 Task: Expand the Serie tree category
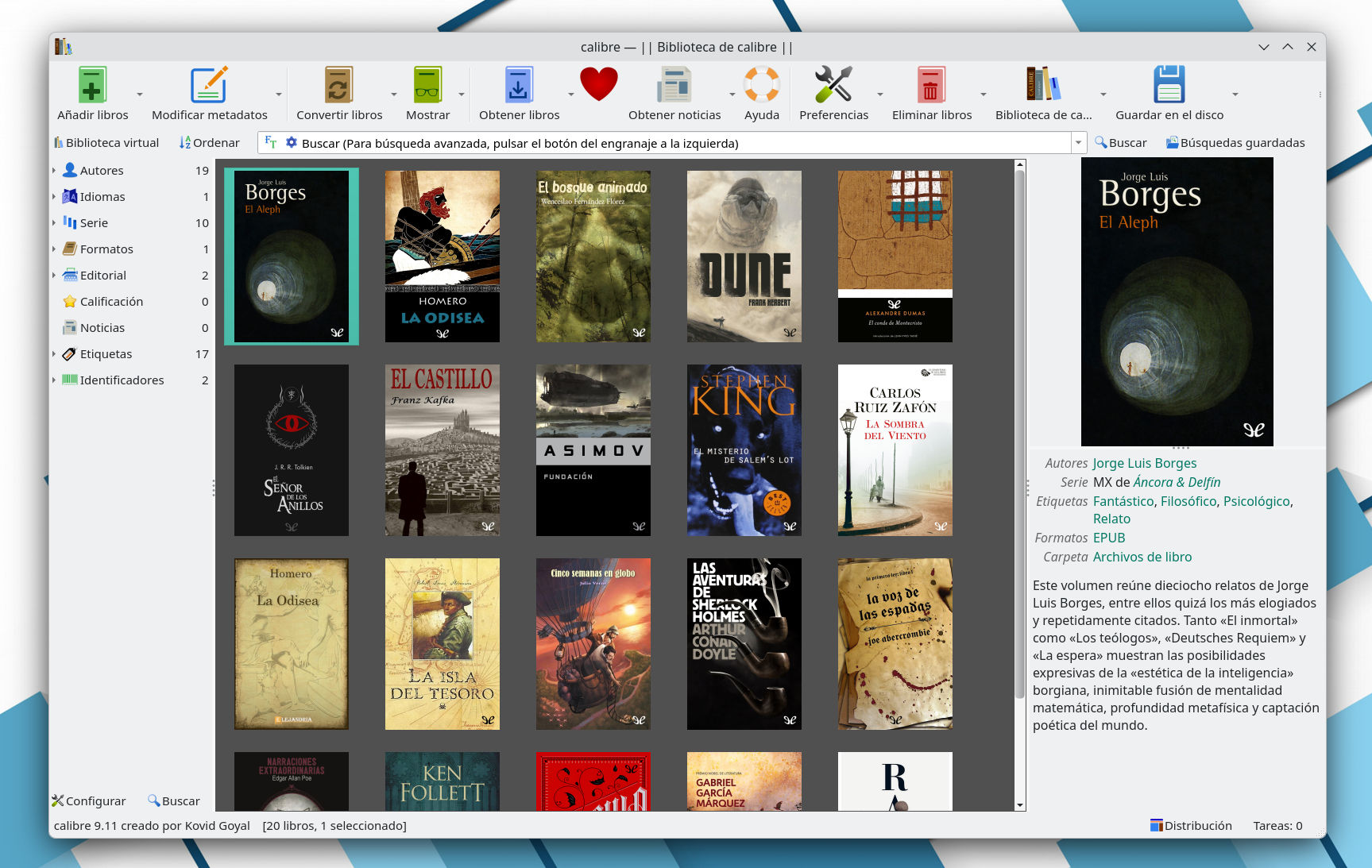54,222
